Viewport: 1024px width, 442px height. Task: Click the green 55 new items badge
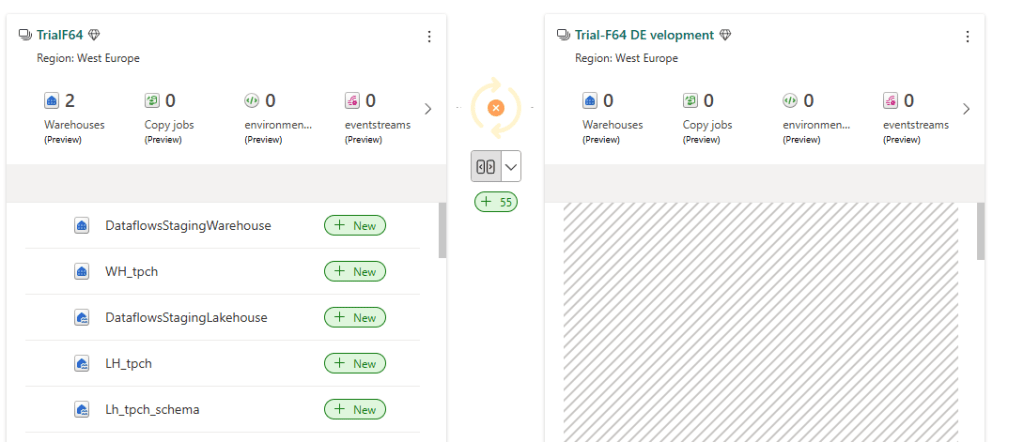(496, 202)
